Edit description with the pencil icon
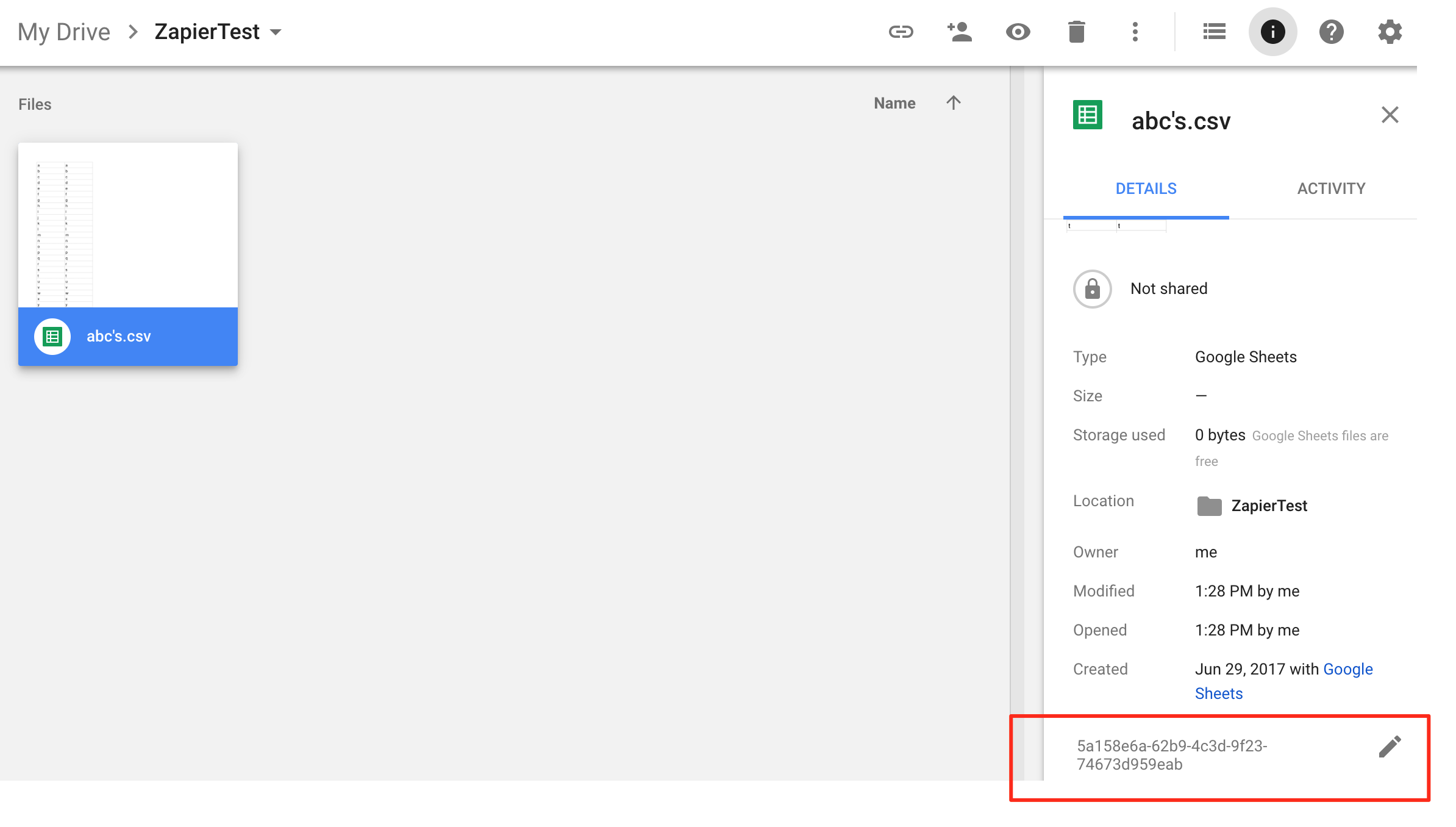Screen dimensions: 1456x827 point(1390,746)
